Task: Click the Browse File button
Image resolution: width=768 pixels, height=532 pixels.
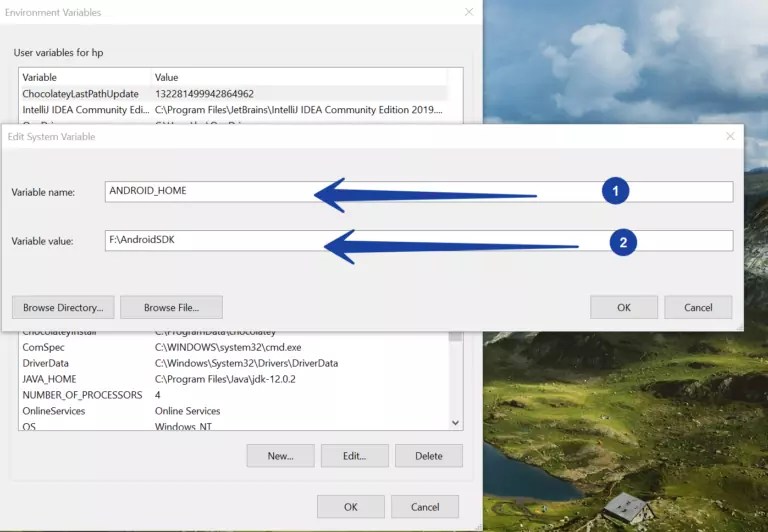Action: coord(171,307)
